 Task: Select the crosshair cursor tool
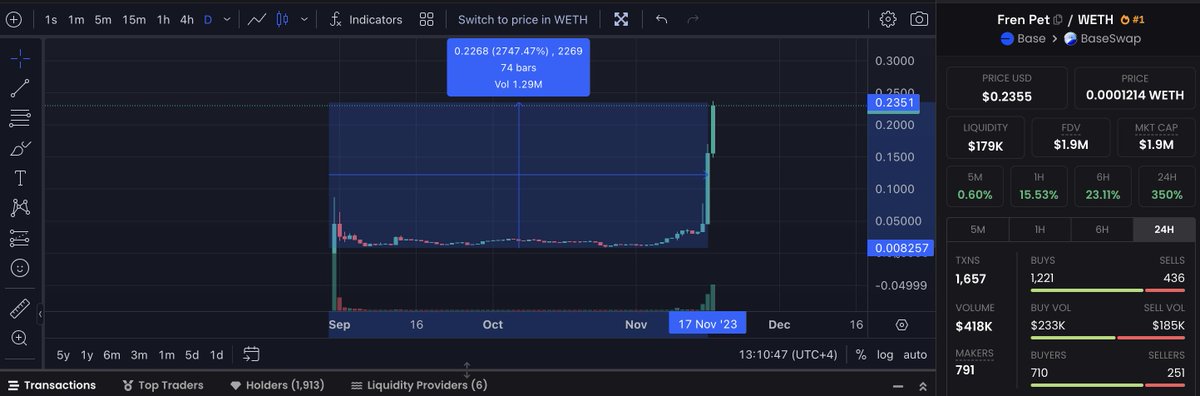19,58
